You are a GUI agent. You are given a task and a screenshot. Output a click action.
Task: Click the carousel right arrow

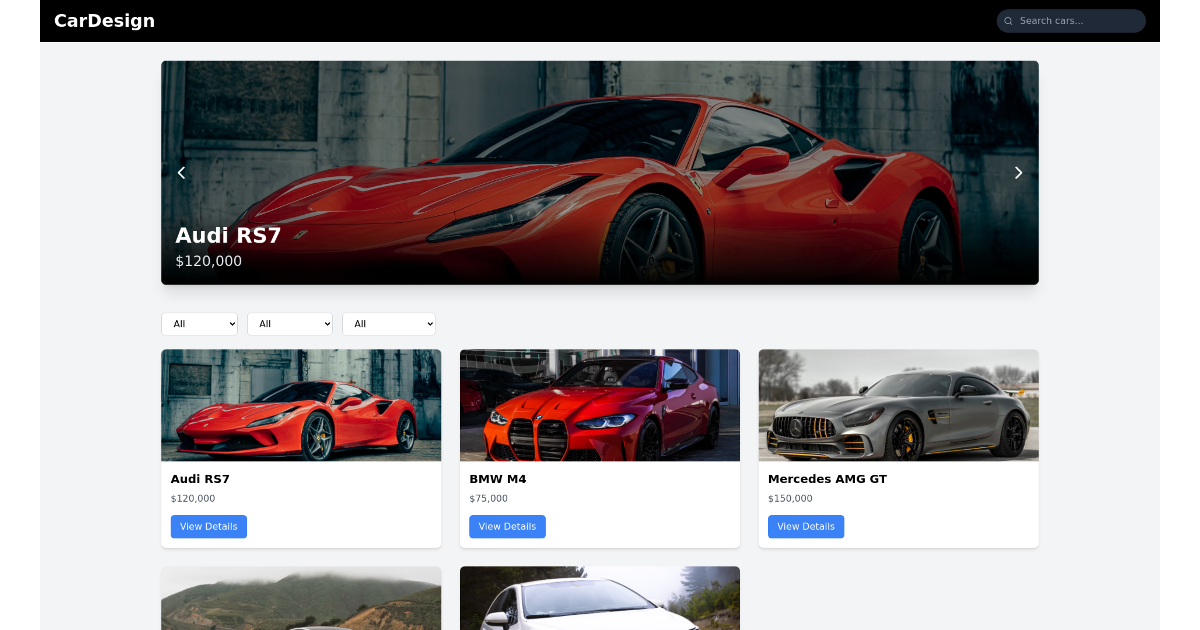pyautogui.click(x=1018, y=172)
